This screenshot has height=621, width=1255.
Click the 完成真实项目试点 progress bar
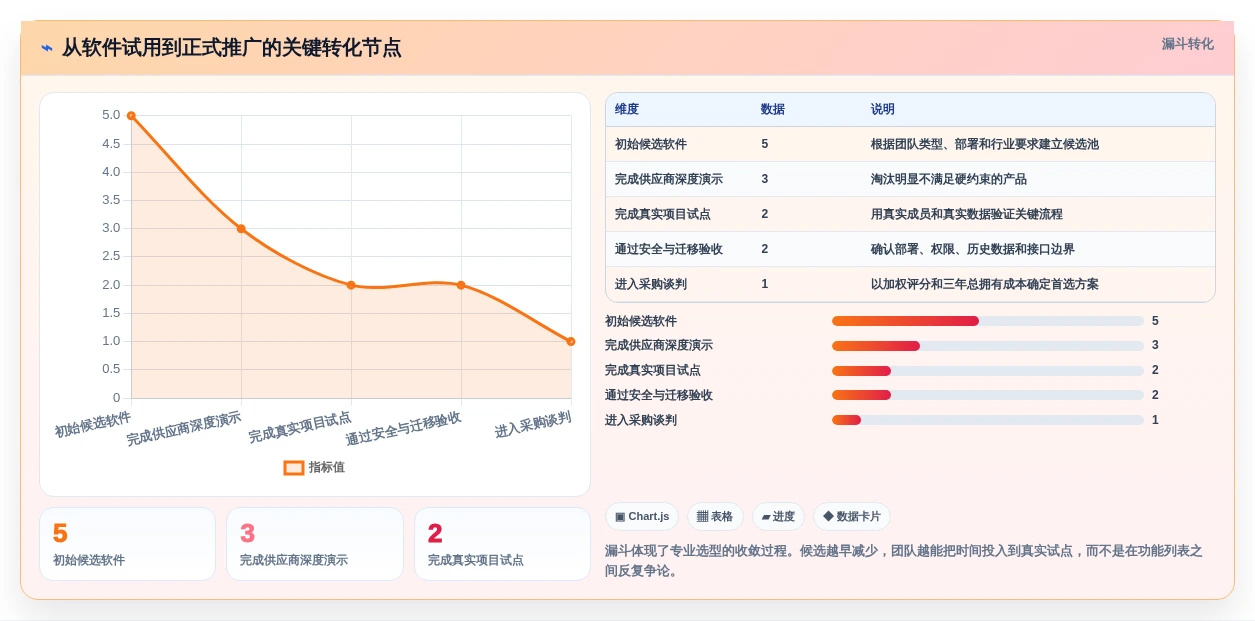(988, 370)
